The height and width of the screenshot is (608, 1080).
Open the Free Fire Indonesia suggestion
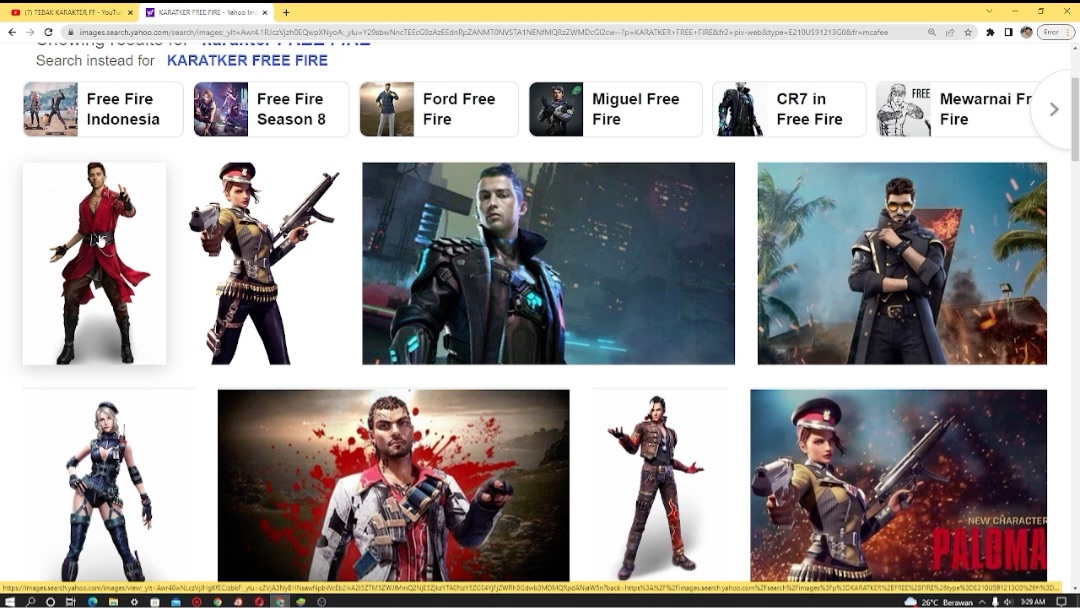click(103, 109)
